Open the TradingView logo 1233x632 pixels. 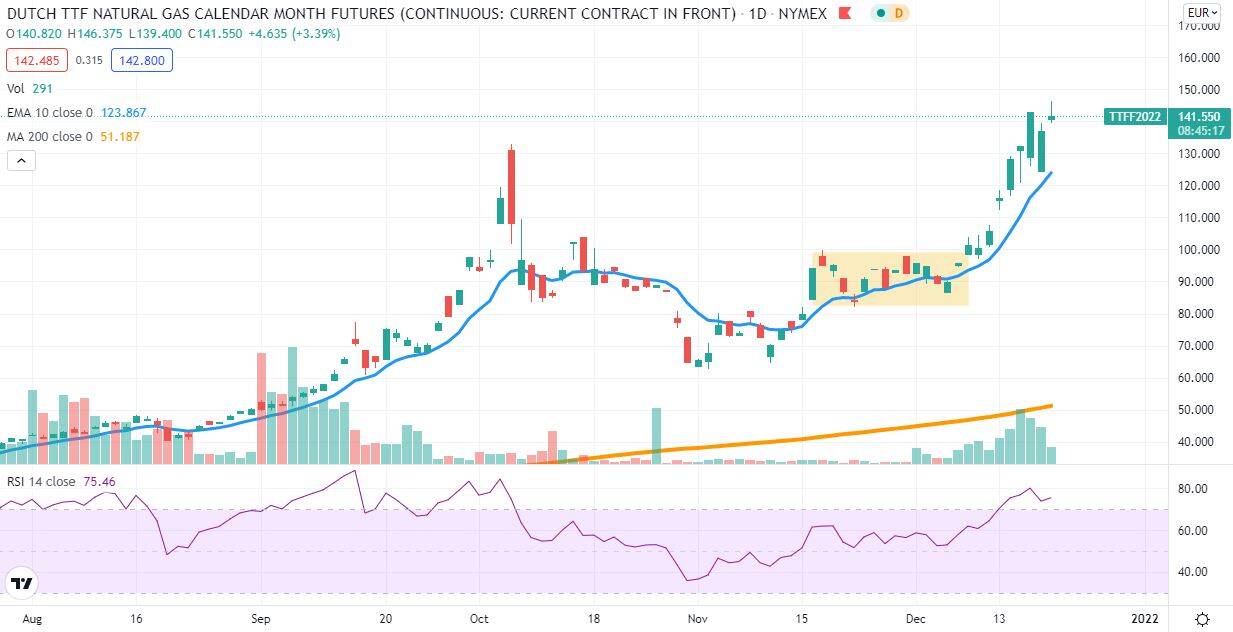(22, 584)
